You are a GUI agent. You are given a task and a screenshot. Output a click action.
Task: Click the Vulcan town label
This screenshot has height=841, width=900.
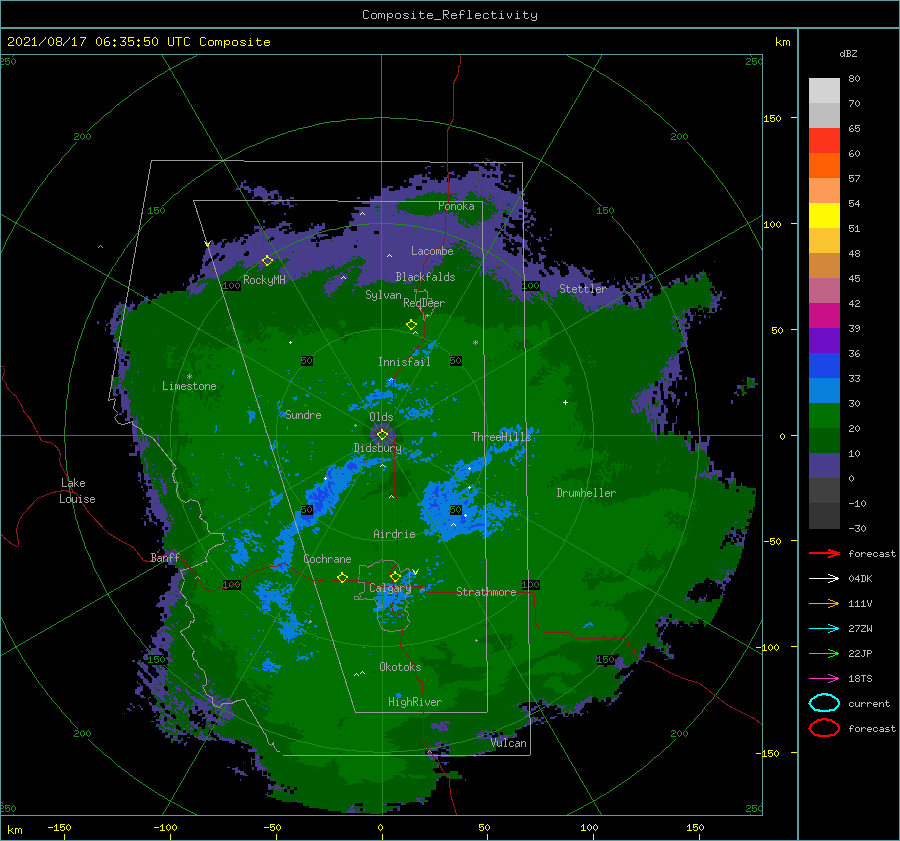tap(508, 743)
